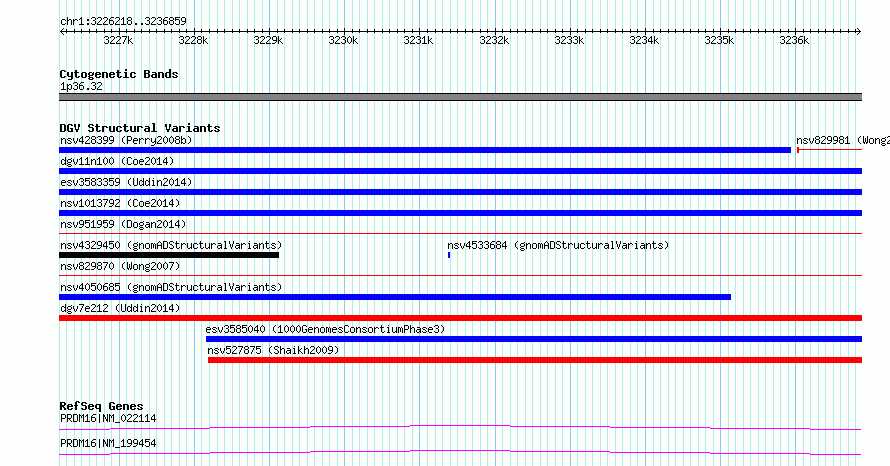Click the dgv7e212 (Uddin2014) label

point(120,308)
